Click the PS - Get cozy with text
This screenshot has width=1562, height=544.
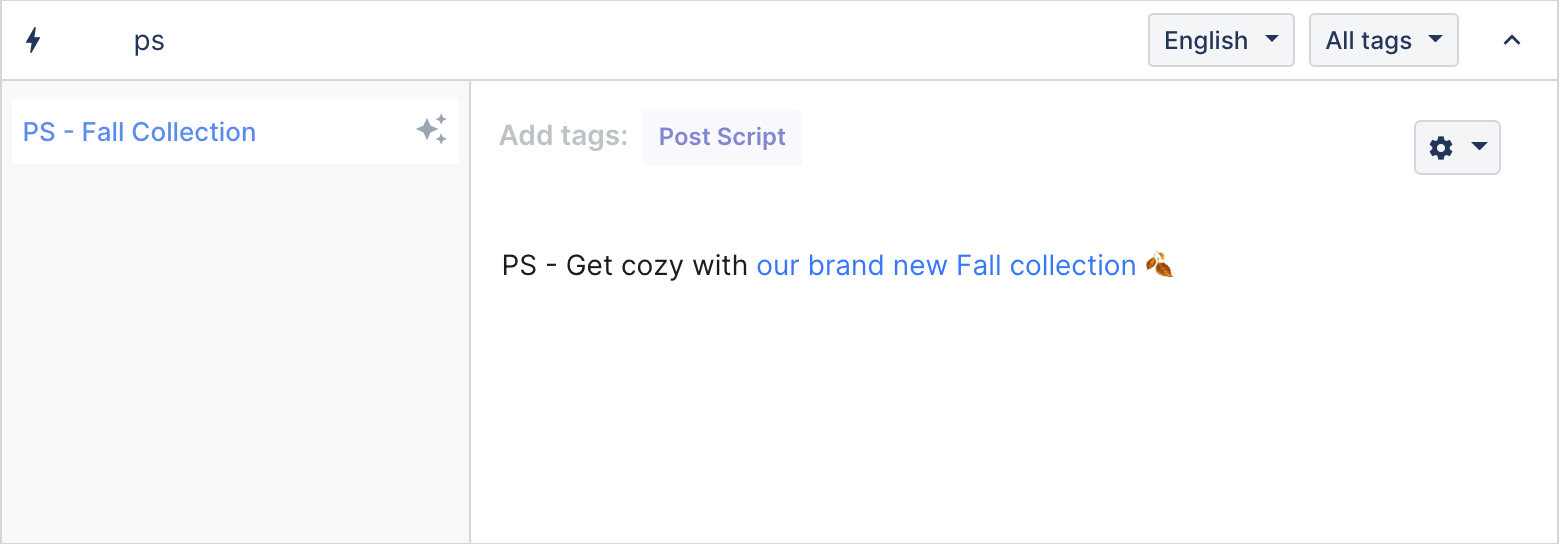pyautogui.click(x=625, y=265)
